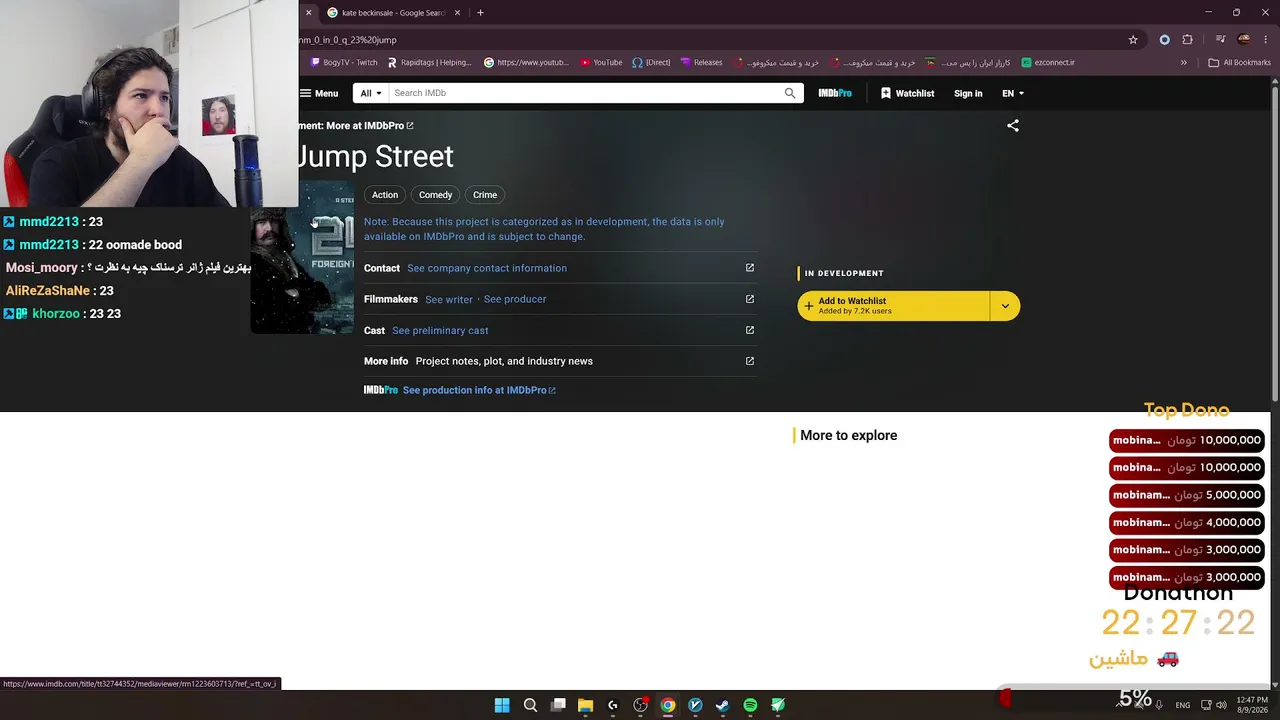Click the ENG language indicator in system tray
Viewport: 1280px width, 720px height.
click(x=1182, y=705)
